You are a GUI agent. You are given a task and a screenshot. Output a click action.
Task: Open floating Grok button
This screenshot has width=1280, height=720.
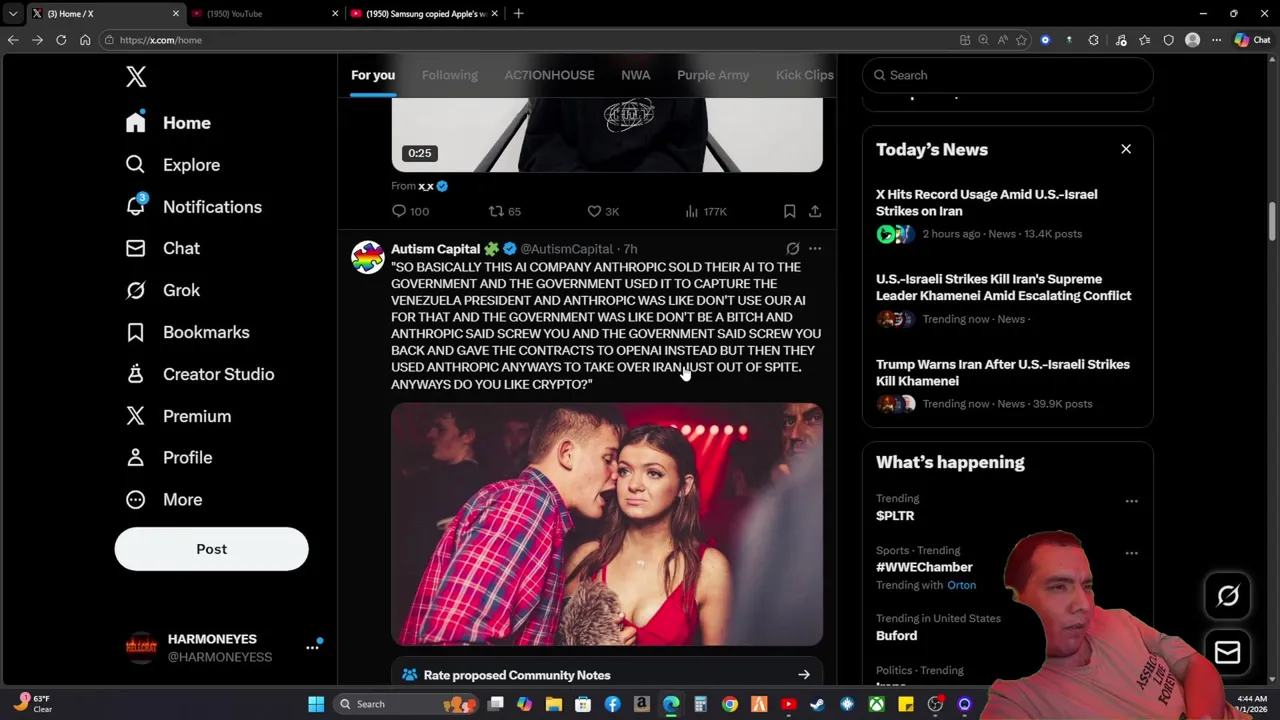click(x=1227, y=597)
